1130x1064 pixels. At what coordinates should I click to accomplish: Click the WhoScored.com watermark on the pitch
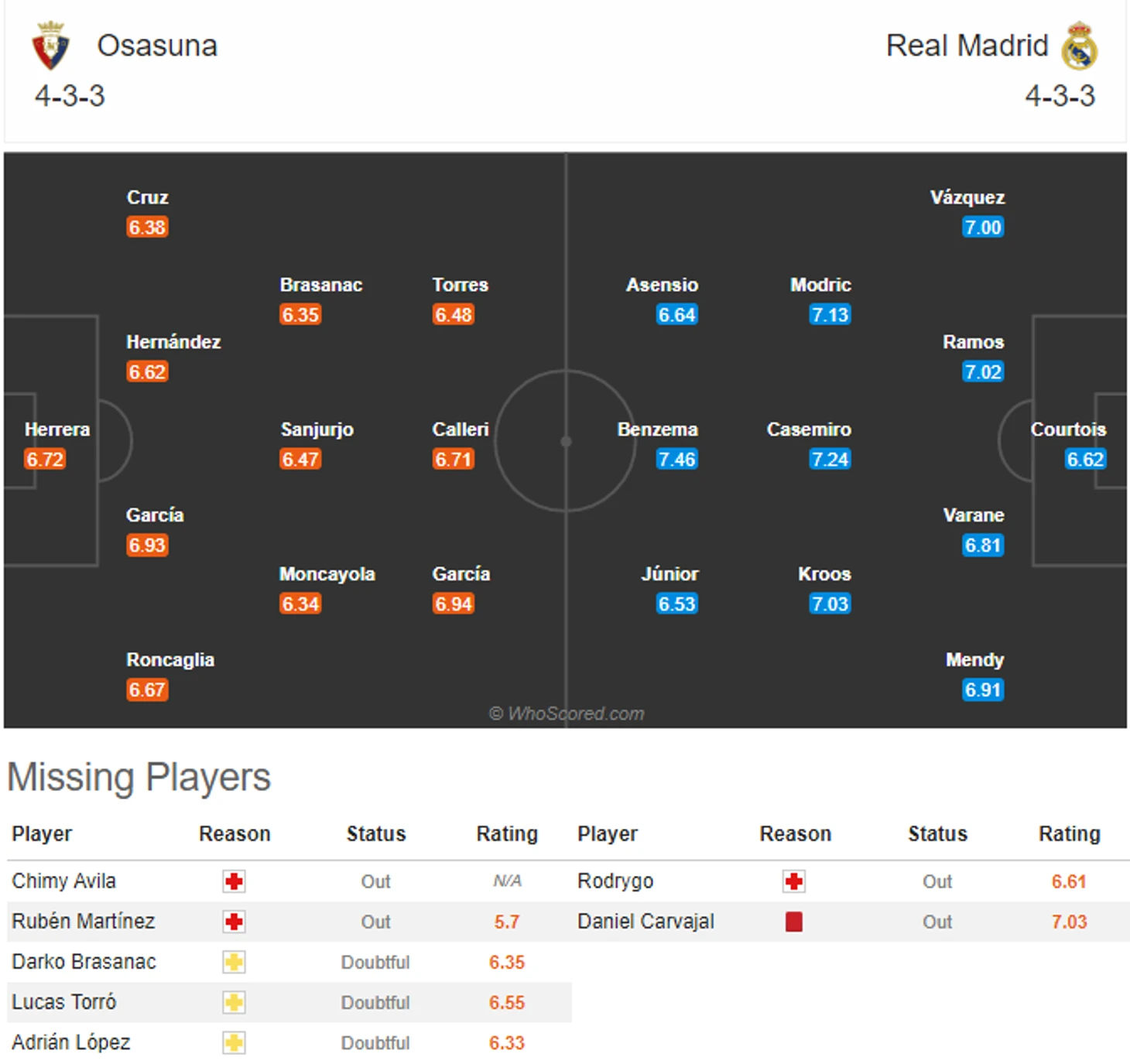coord(567,713)
